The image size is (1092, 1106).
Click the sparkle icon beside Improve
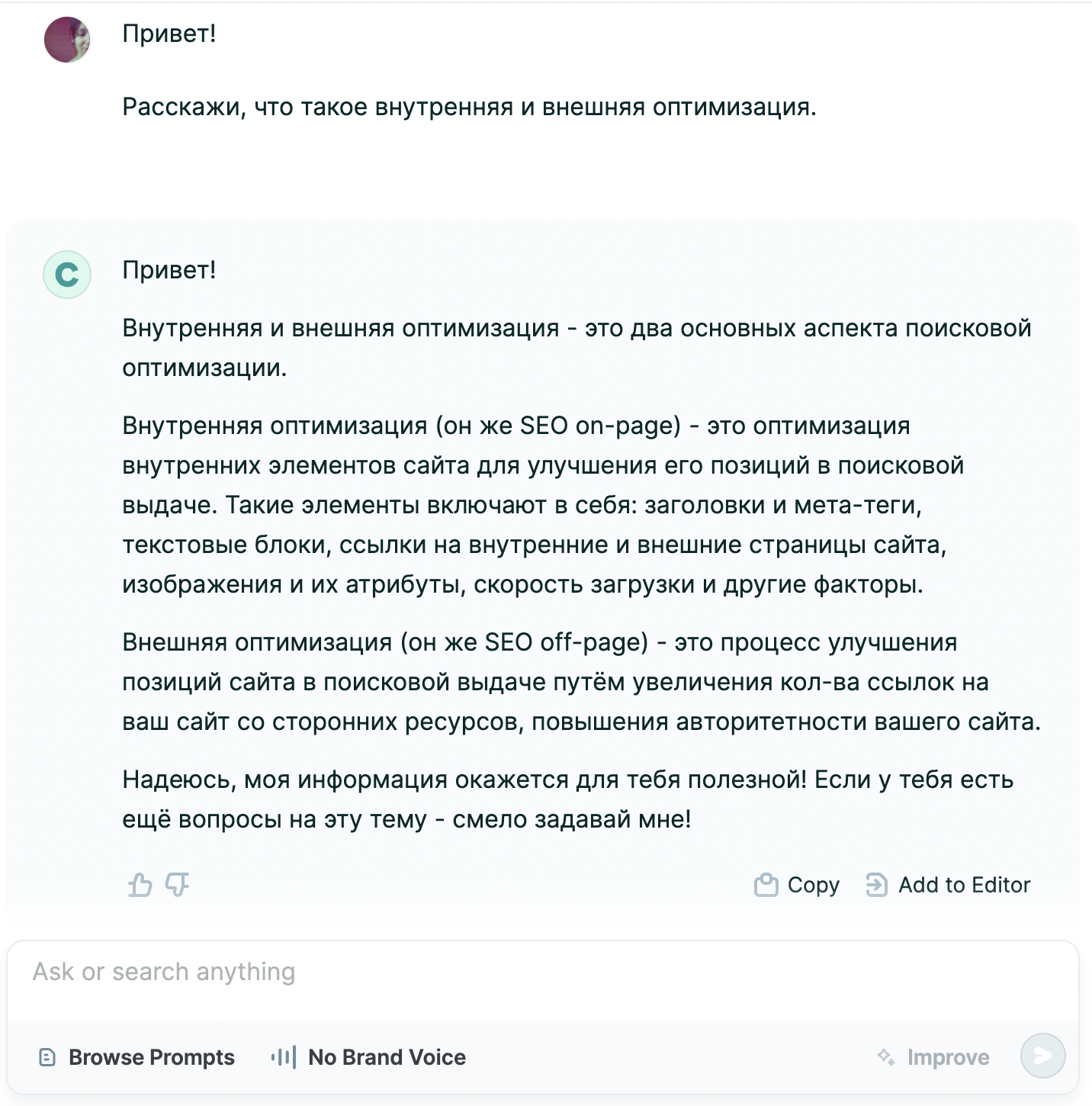(x=886, y=1057)
